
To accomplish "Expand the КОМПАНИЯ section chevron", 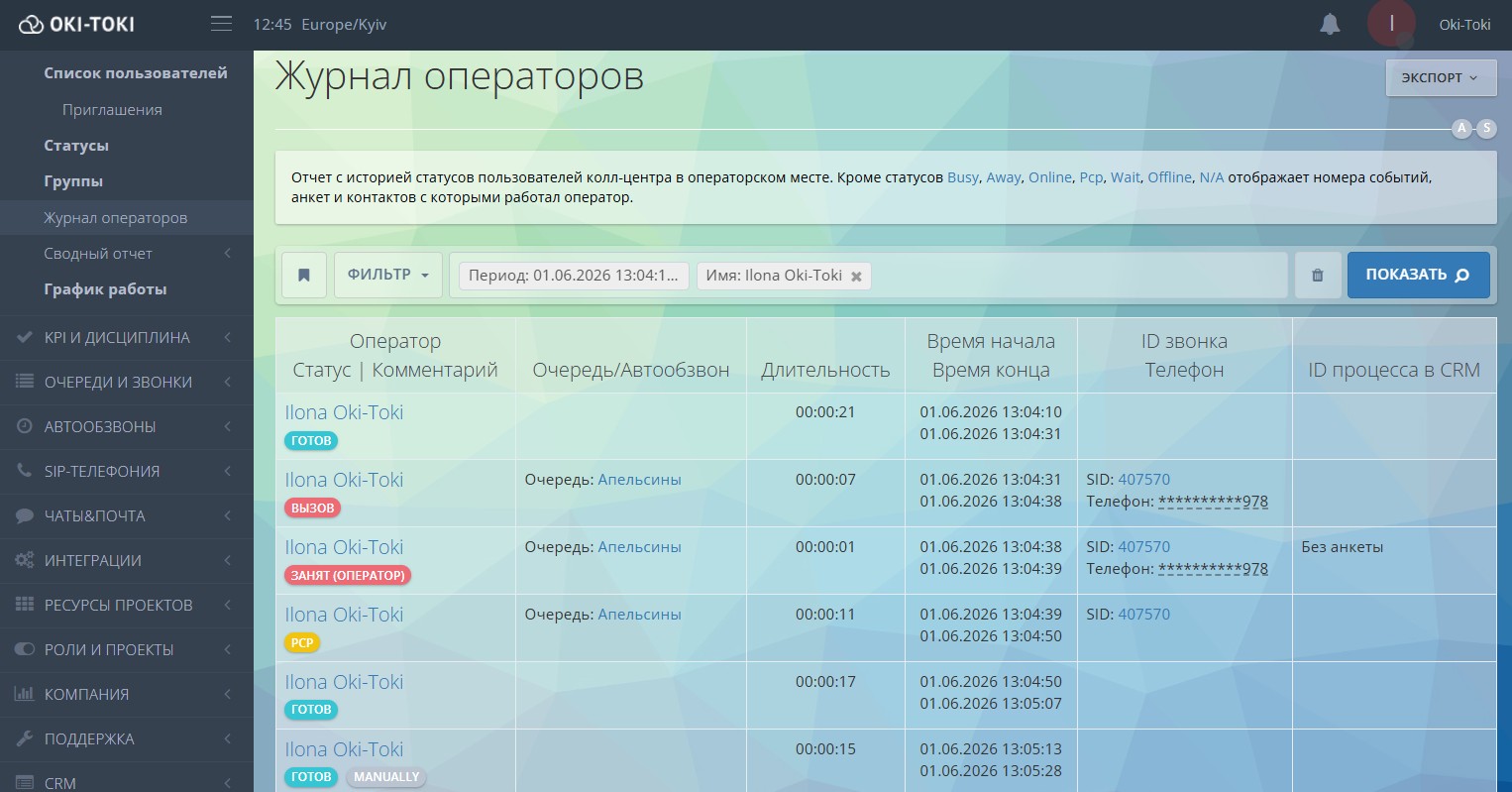I will [x=227, y=694].
